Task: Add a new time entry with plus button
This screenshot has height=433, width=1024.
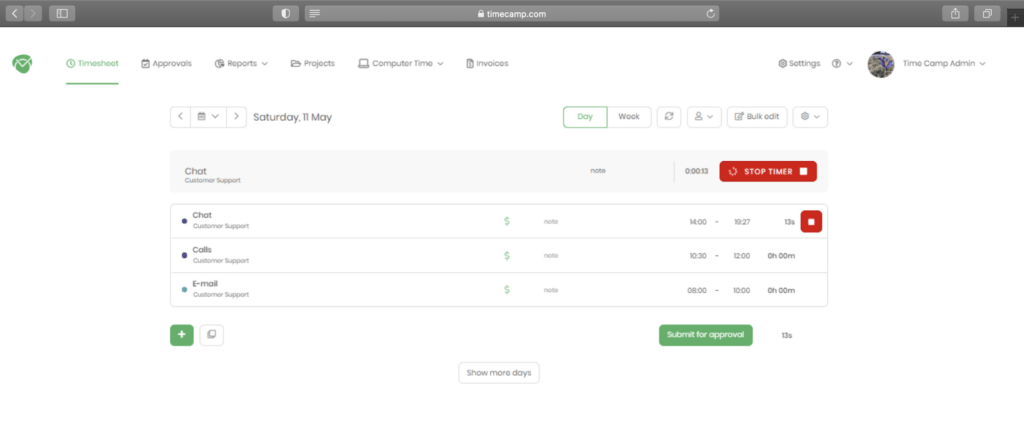Action: tap(182, 335)
